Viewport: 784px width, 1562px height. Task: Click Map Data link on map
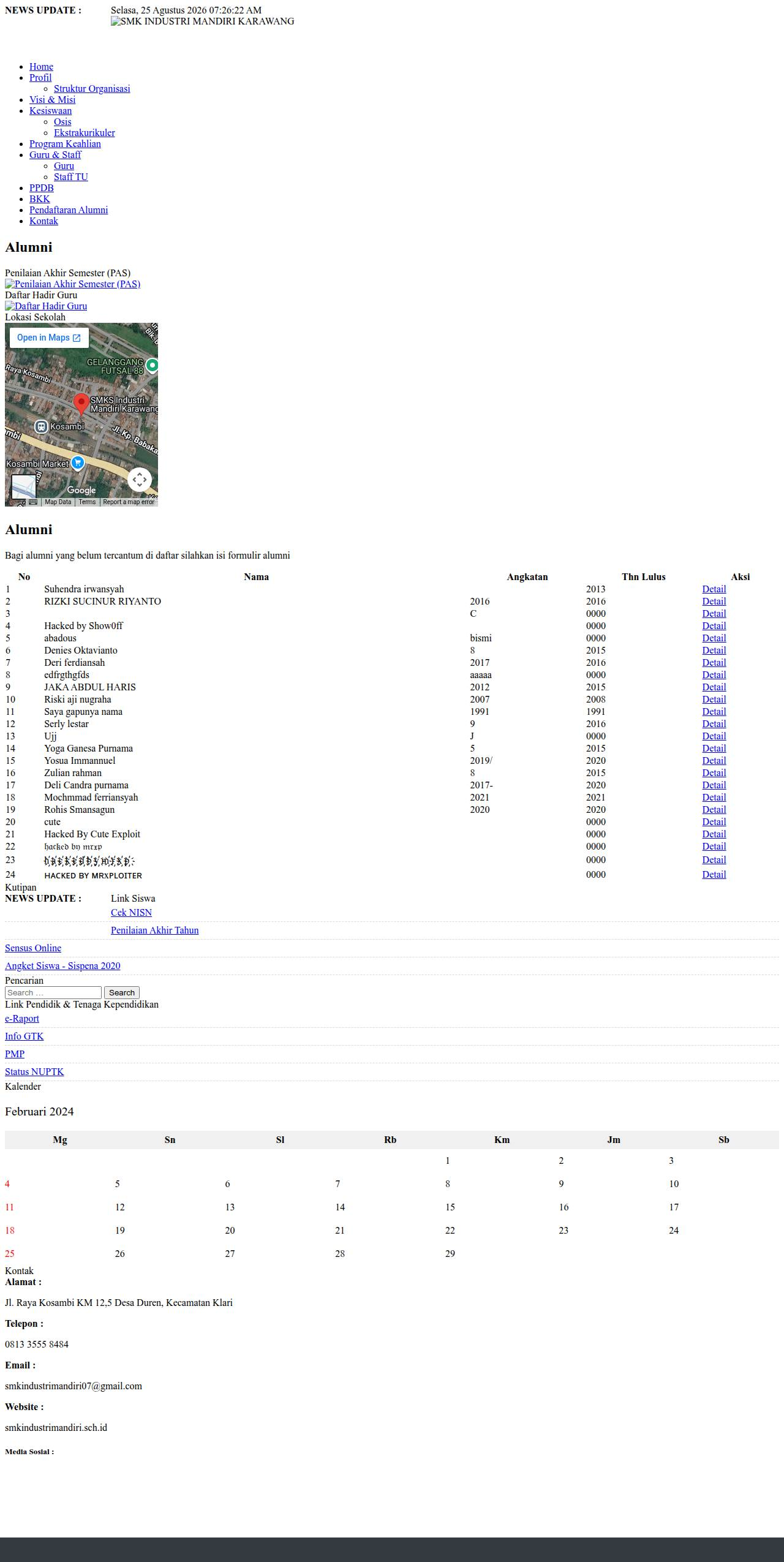(x=58, y=502)
